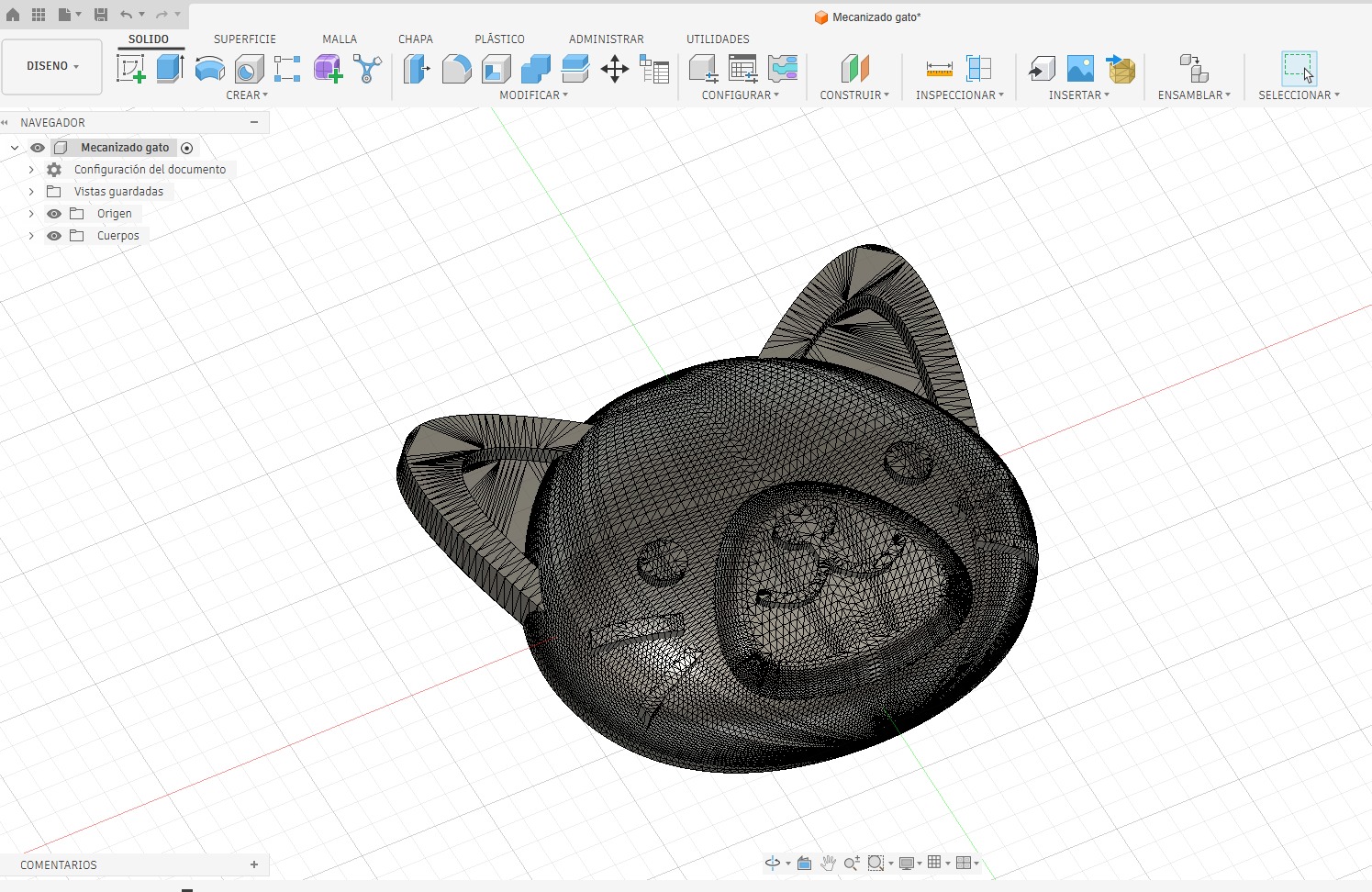Activate the Mecanizado gato component radio button
Image resolution: width=1372 pixels, height=892 pixels.
(x=187, y=148)
